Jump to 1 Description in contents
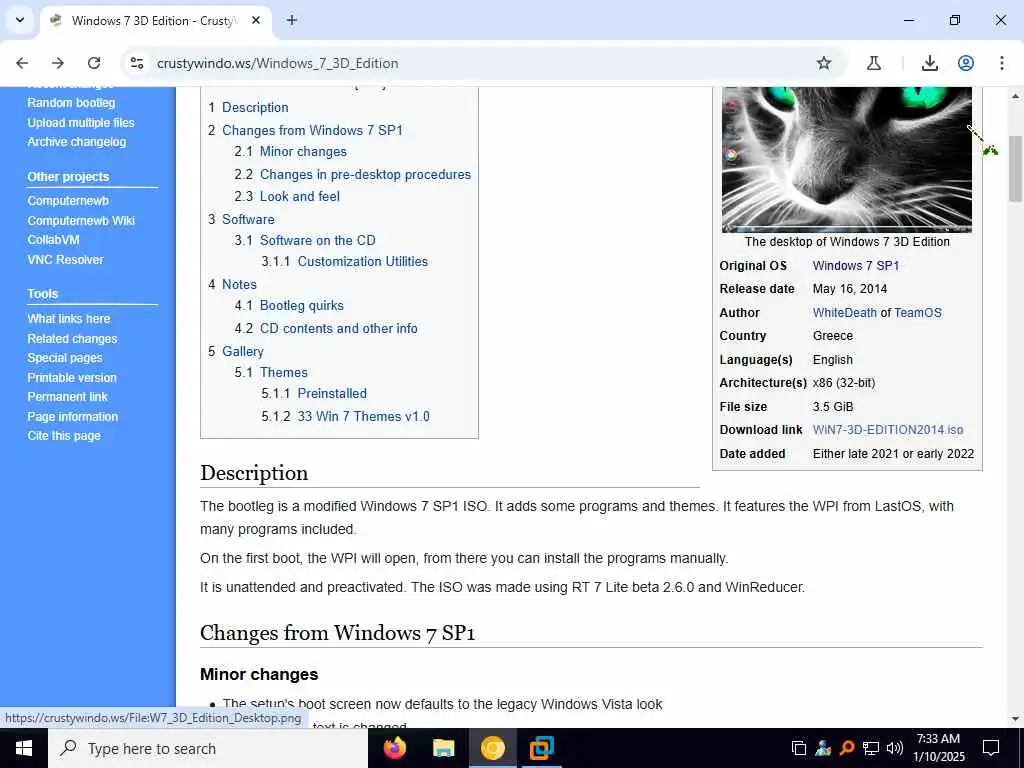Screen dimensions: 1024x768 pos(248,107)
